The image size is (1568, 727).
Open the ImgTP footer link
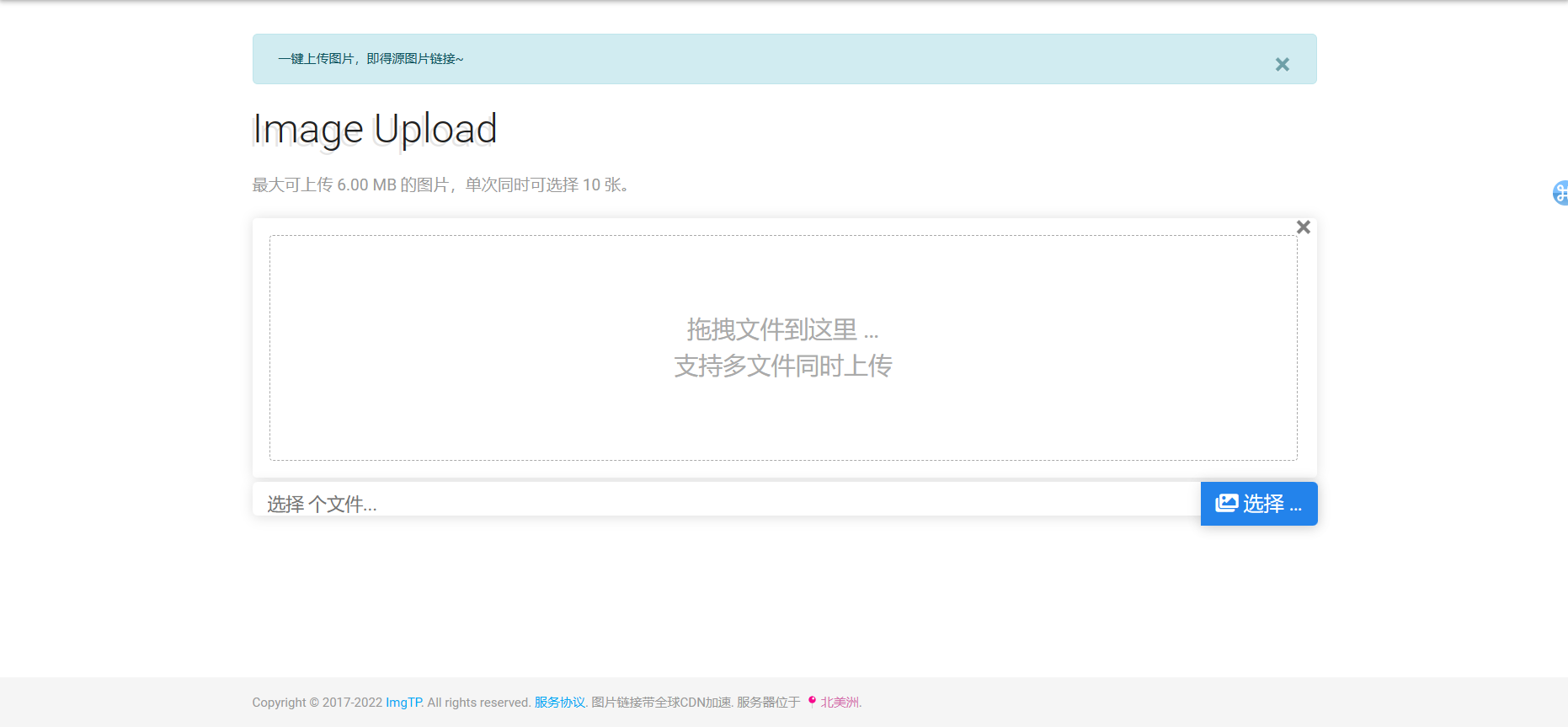point(403,703)
